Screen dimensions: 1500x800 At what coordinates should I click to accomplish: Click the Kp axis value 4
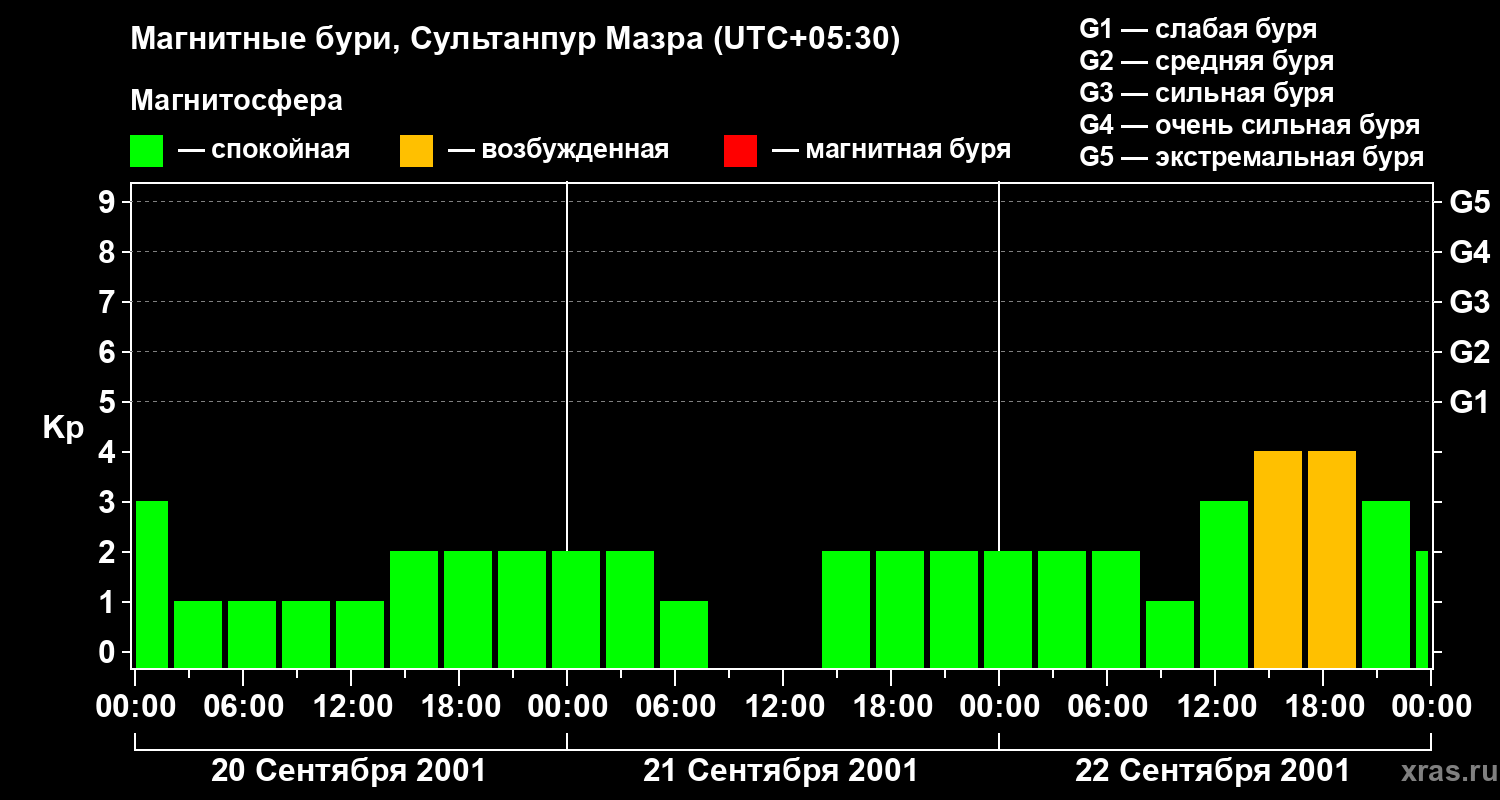[108, 453]
